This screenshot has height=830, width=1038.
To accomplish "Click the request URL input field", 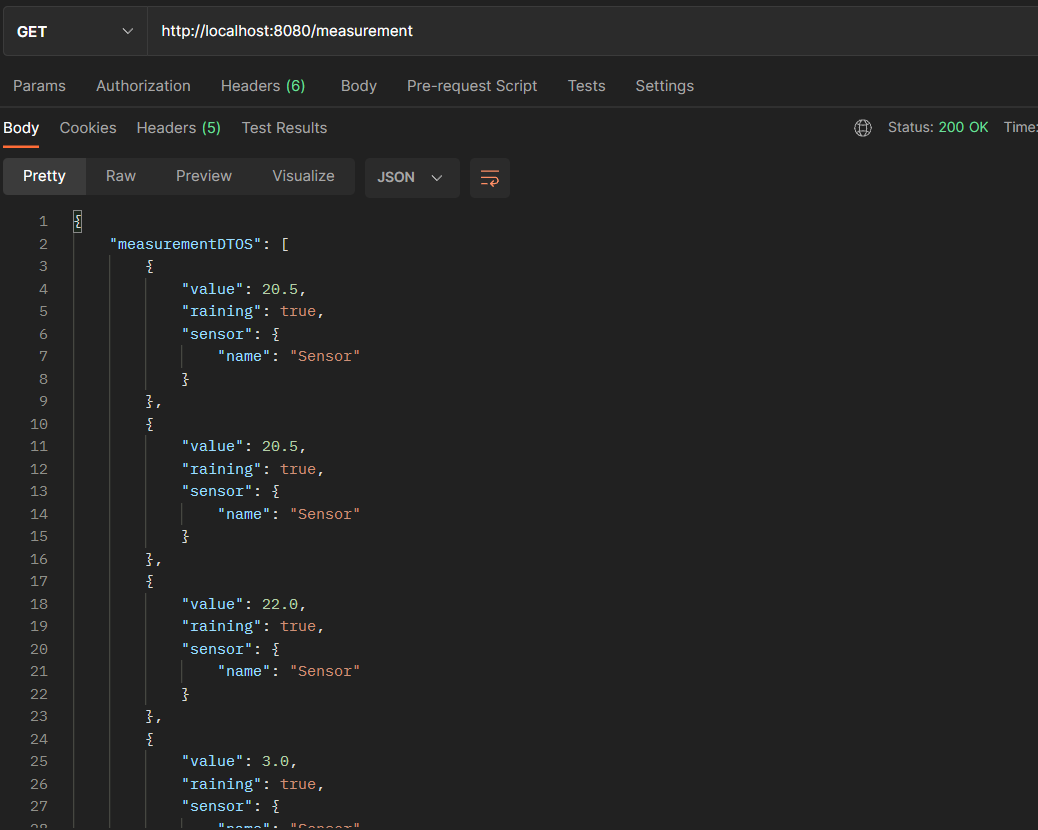I will 592,31.
